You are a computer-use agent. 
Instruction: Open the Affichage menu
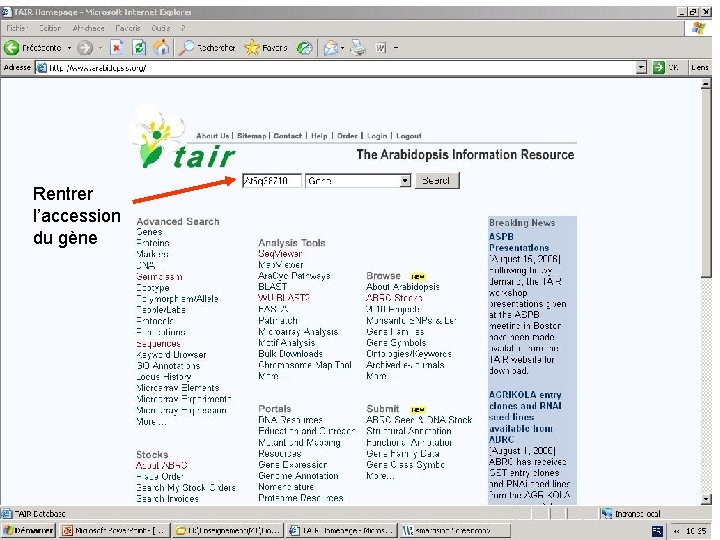pyautogui.click(x=88, y=28)
